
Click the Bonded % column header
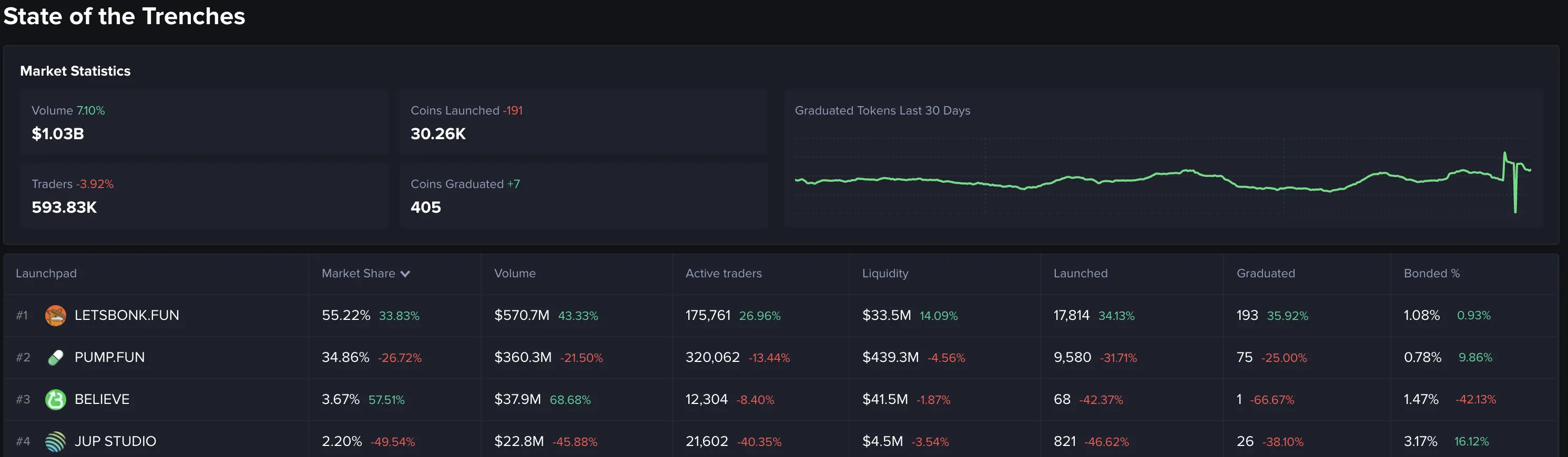tap(1431, 274)
